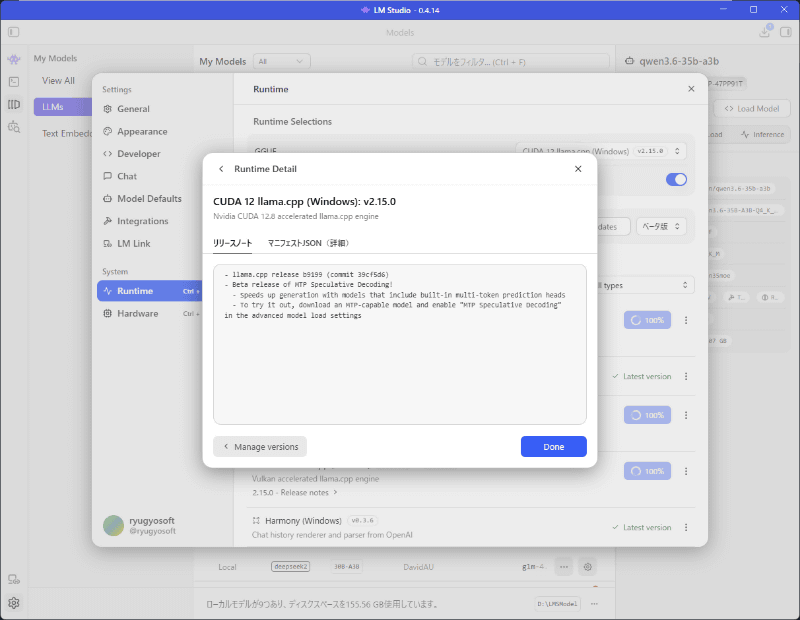Screen dimensions: 800x620
Task: Open options menu beside Vulkan 100% button
Action: [x=686, y=472]
